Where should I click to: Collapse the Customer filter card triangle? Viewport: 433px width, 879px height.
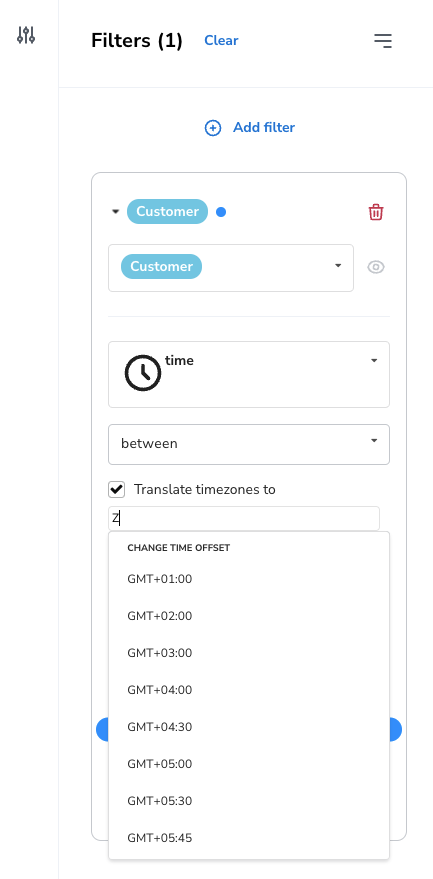[116, 212]
